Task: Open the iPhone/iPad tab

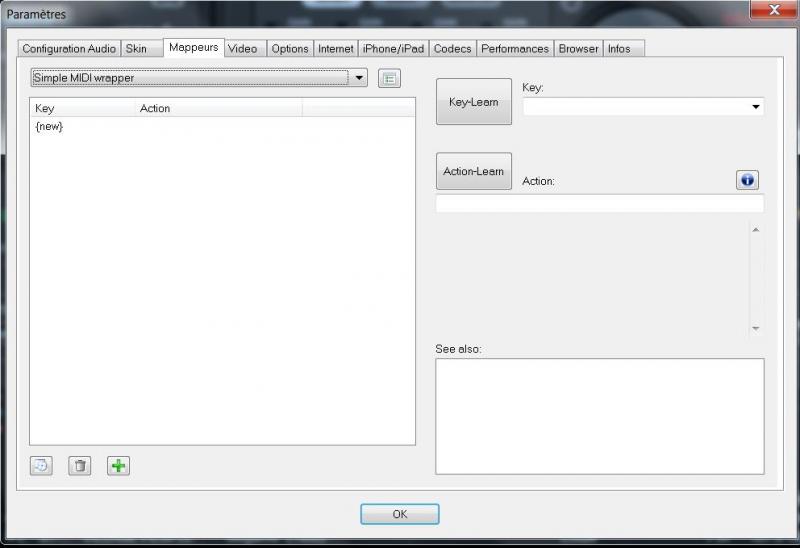Action: (393, 48)
